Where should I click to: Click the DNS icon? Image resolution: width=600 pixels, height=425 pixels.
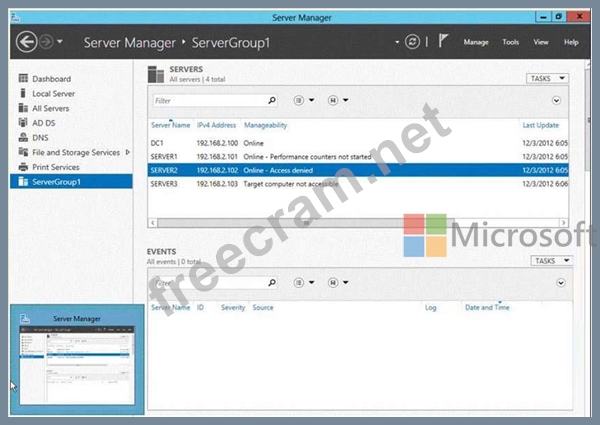pos(23,137)
